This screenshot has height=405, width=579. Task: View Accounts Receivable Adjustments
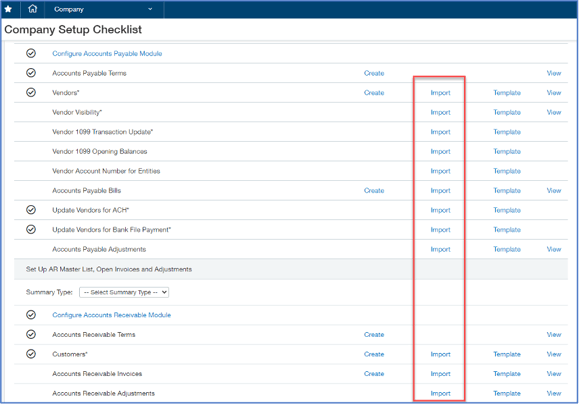pyautogui.click(x=554, y=393)
